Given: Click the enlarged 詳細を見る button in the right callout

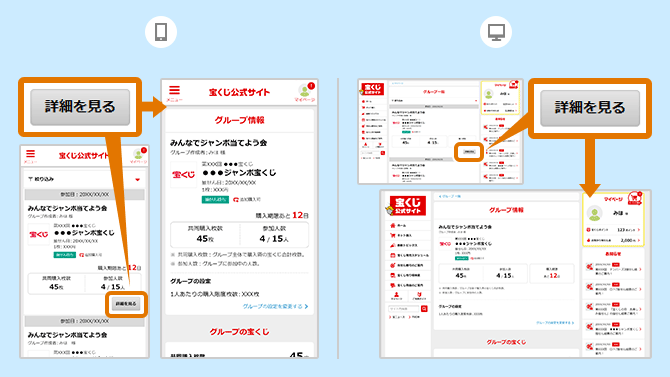Looking at the screenshot, I should pyautogui.click(x=590, y=108).
